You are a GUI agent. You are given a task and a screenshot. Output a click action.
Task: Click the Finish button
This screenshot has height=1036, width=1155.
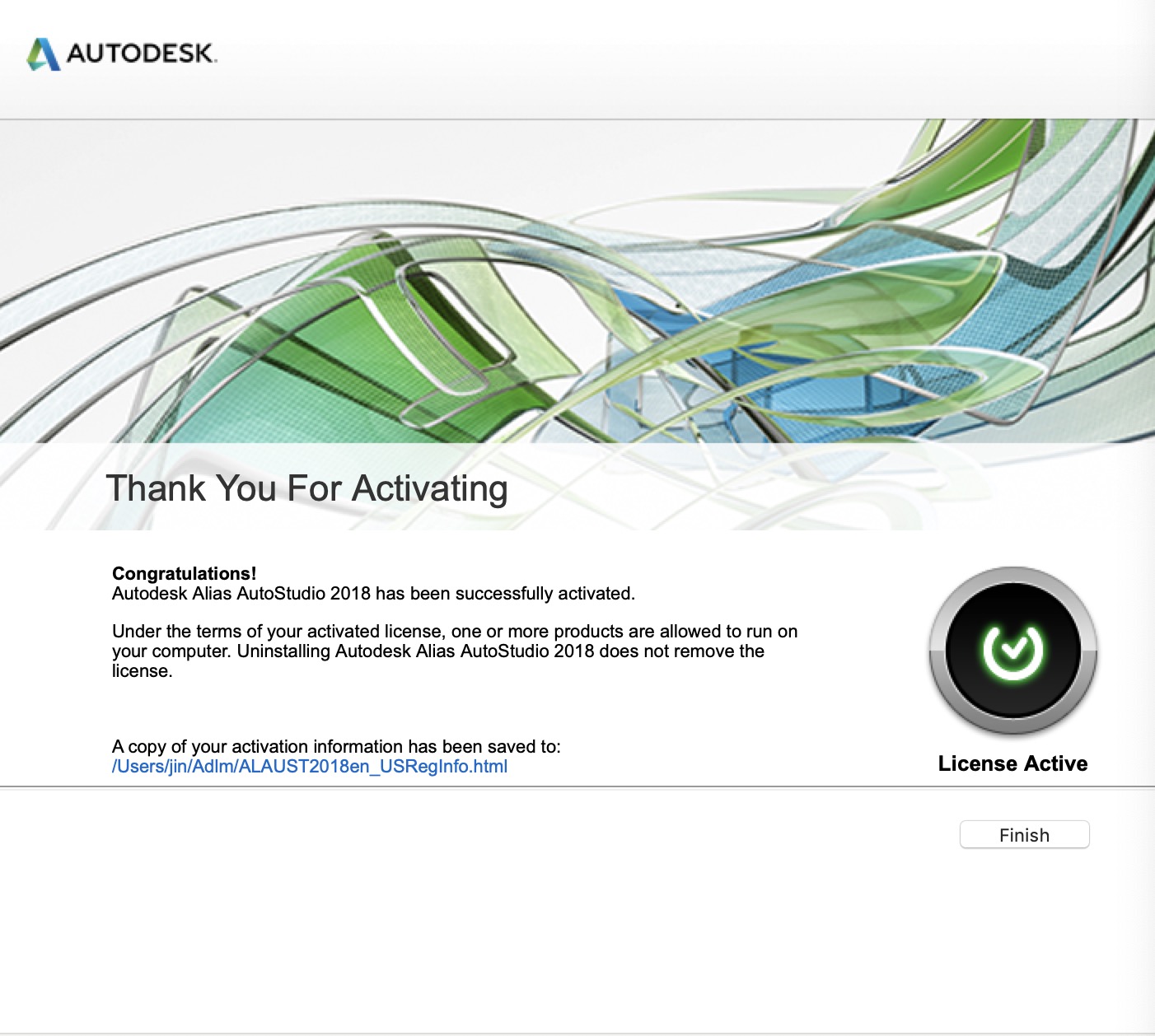pyautogui.click(x=1024, y=834)
